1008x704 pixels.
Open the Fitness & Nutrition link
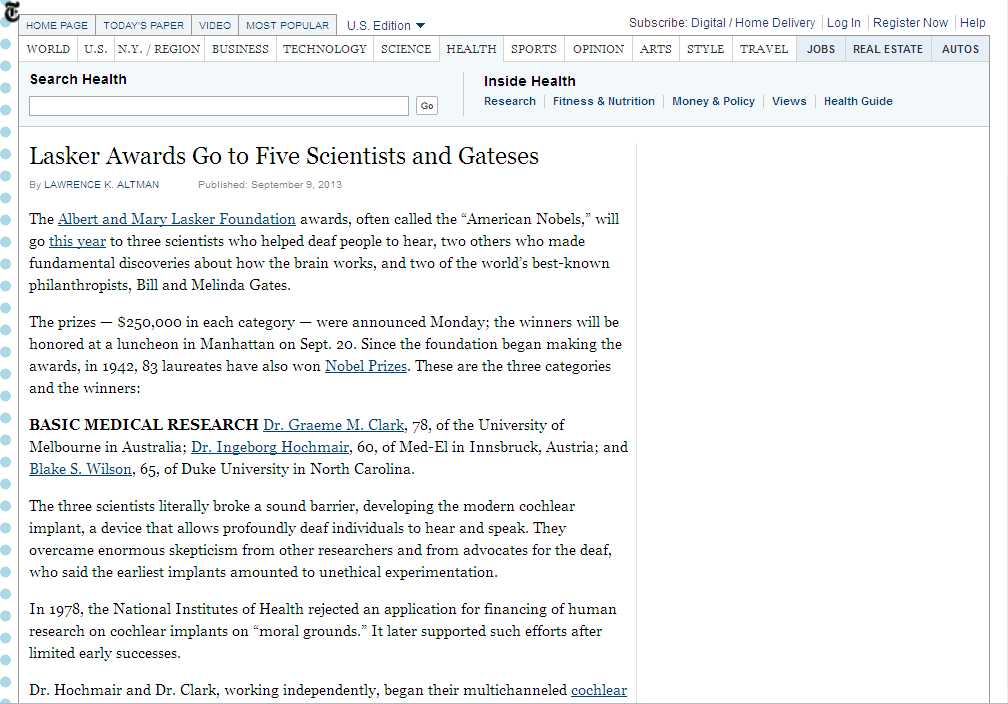click(x=603, y=101)
